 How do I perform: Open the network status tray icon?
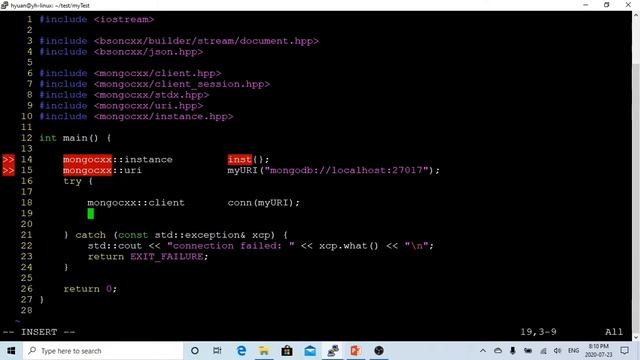tap(543, 351)
